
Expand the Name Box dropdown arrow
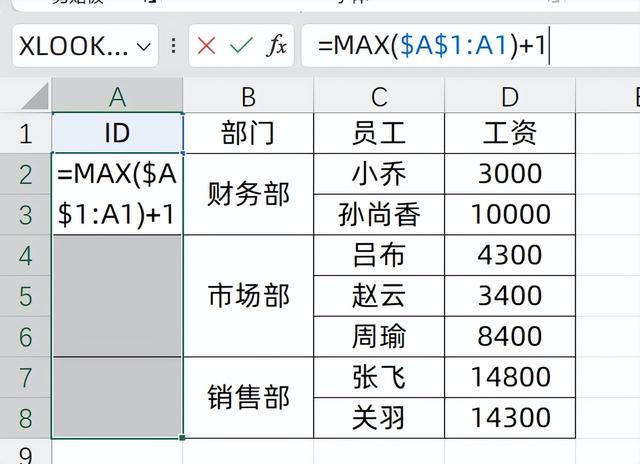click(144, 47)
